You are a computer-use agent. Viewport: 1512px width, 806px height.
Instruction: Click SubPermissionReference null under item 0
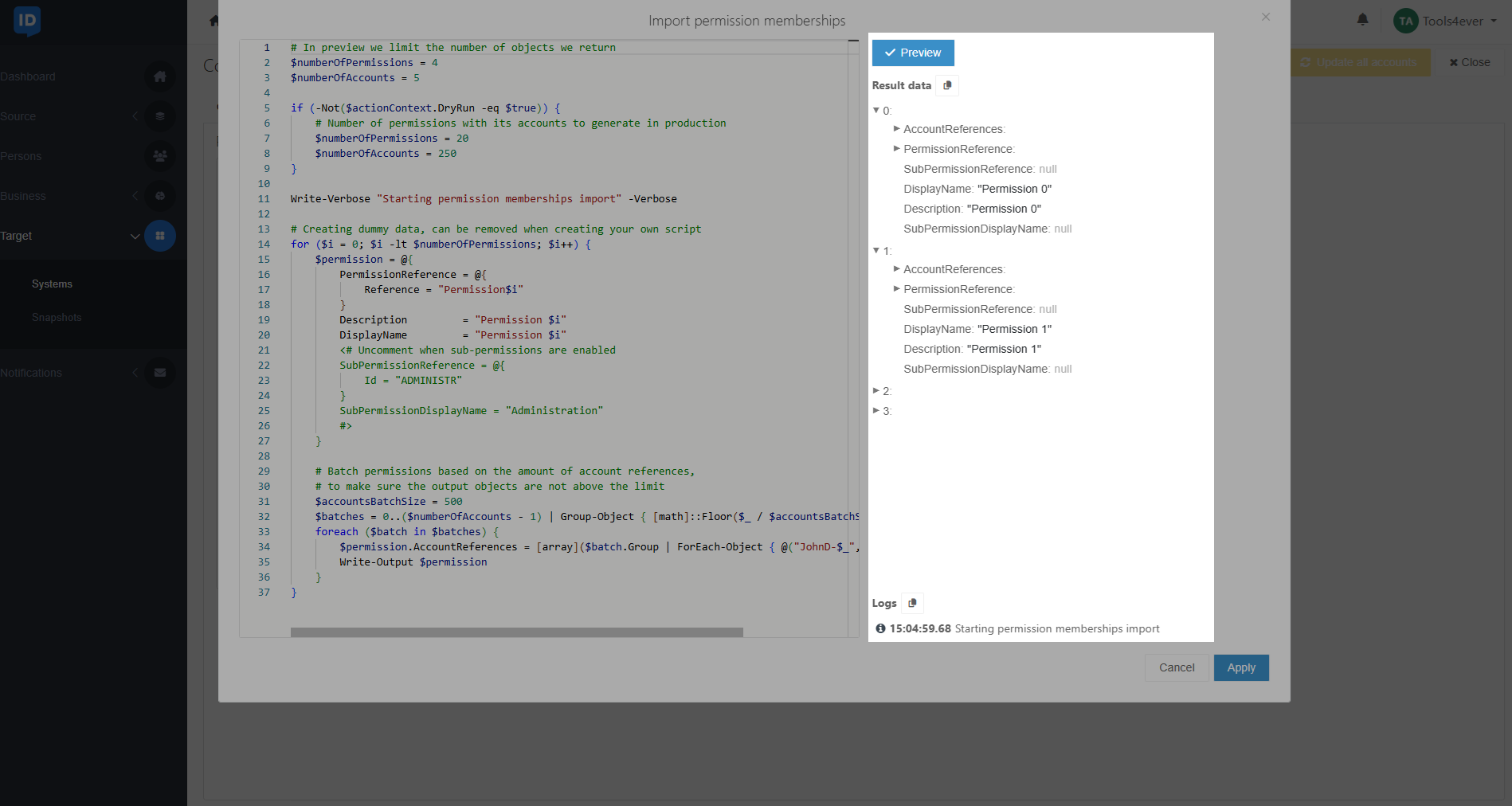click(x=1048, y=169)
